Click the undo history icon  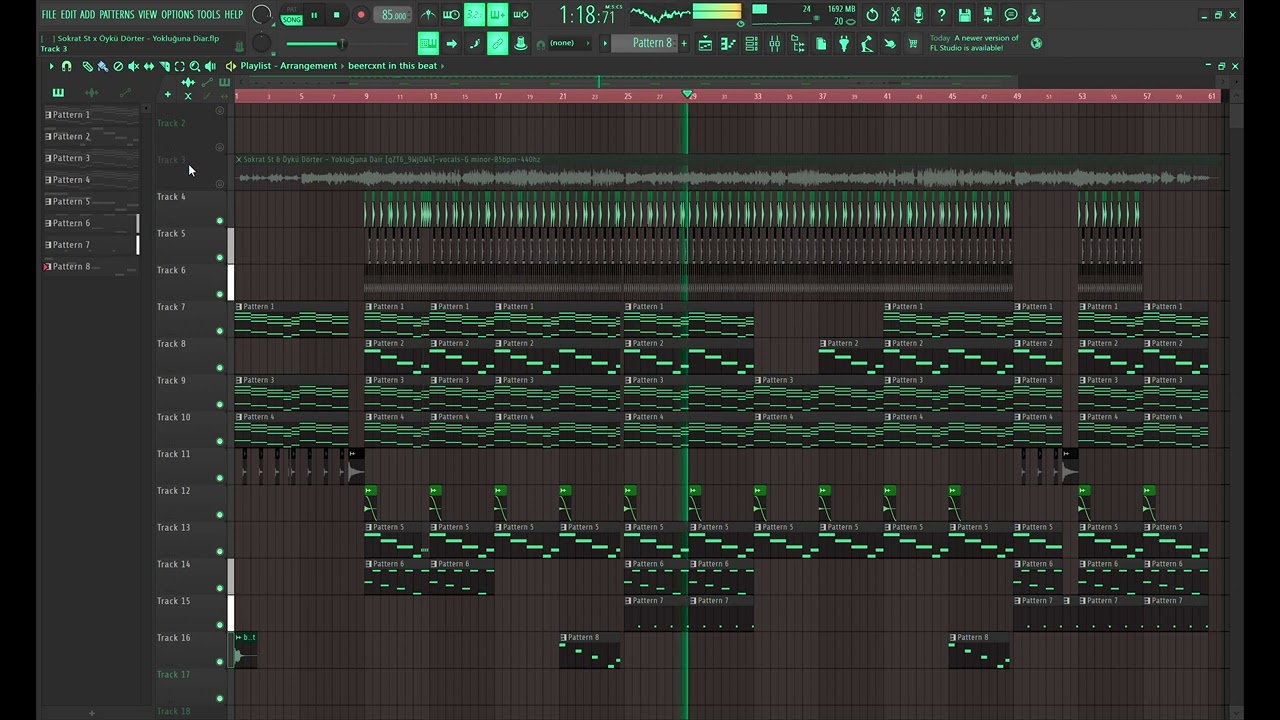tap(872, 15)
